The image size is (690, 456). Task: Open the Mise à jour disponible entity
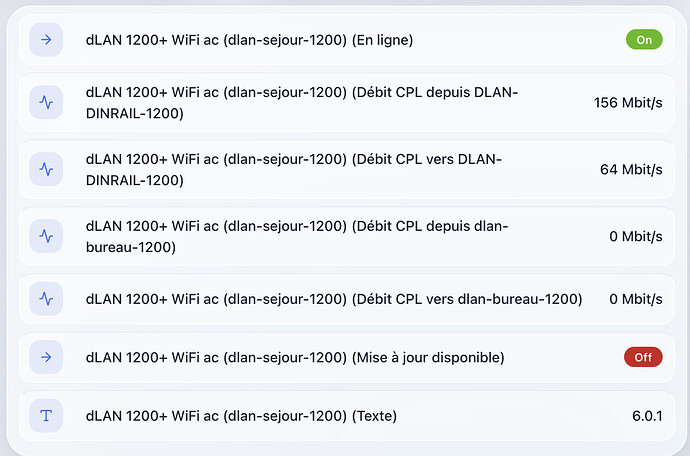coord(347,357)
